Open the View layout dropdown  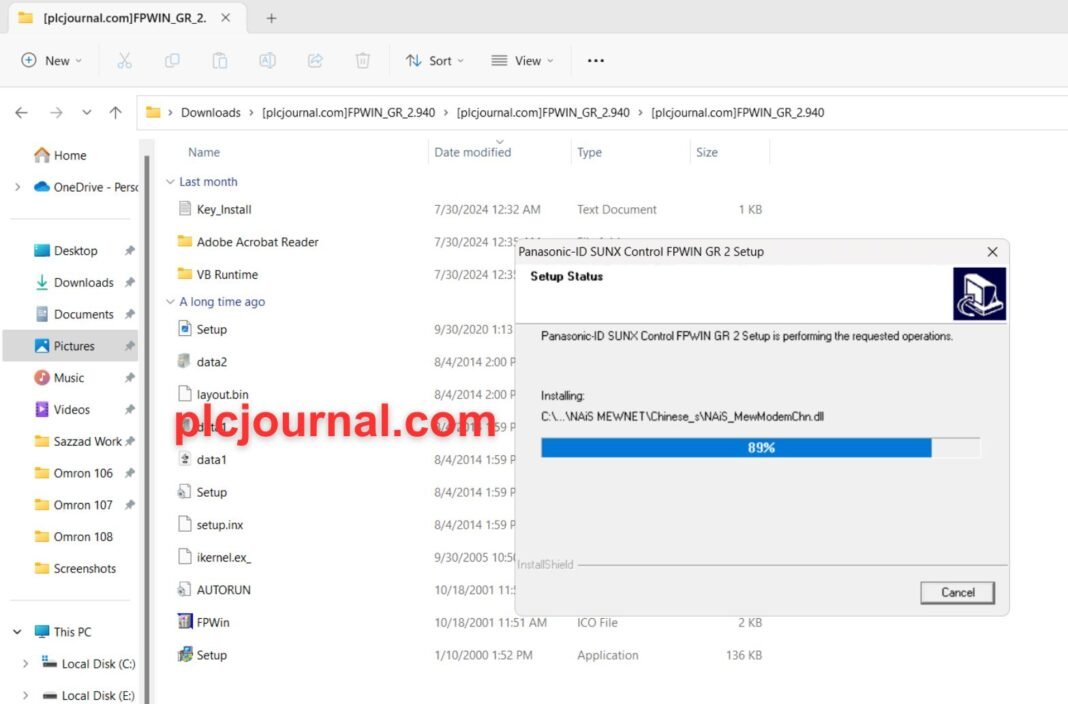click(x=522, y=61)
